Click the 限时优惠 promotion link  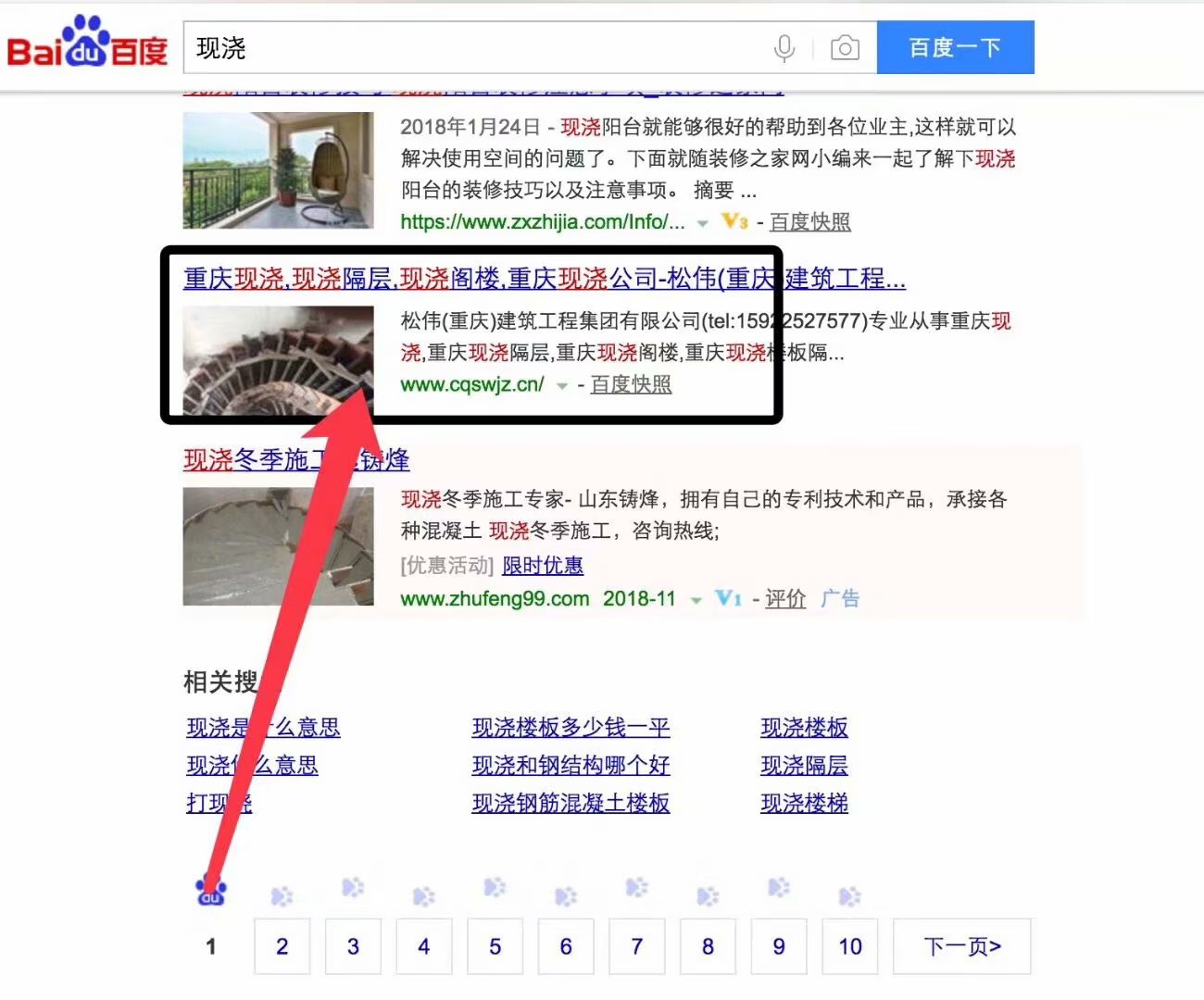coord(543,565)
